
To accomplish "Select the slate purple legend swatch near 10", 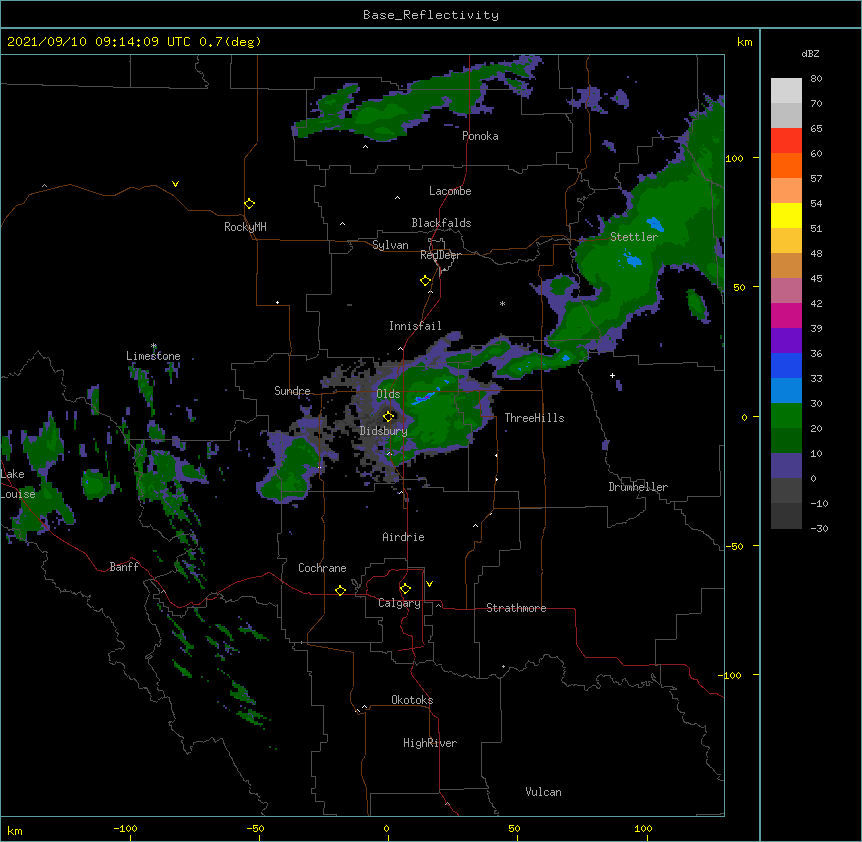I will [x=786, y=466].
